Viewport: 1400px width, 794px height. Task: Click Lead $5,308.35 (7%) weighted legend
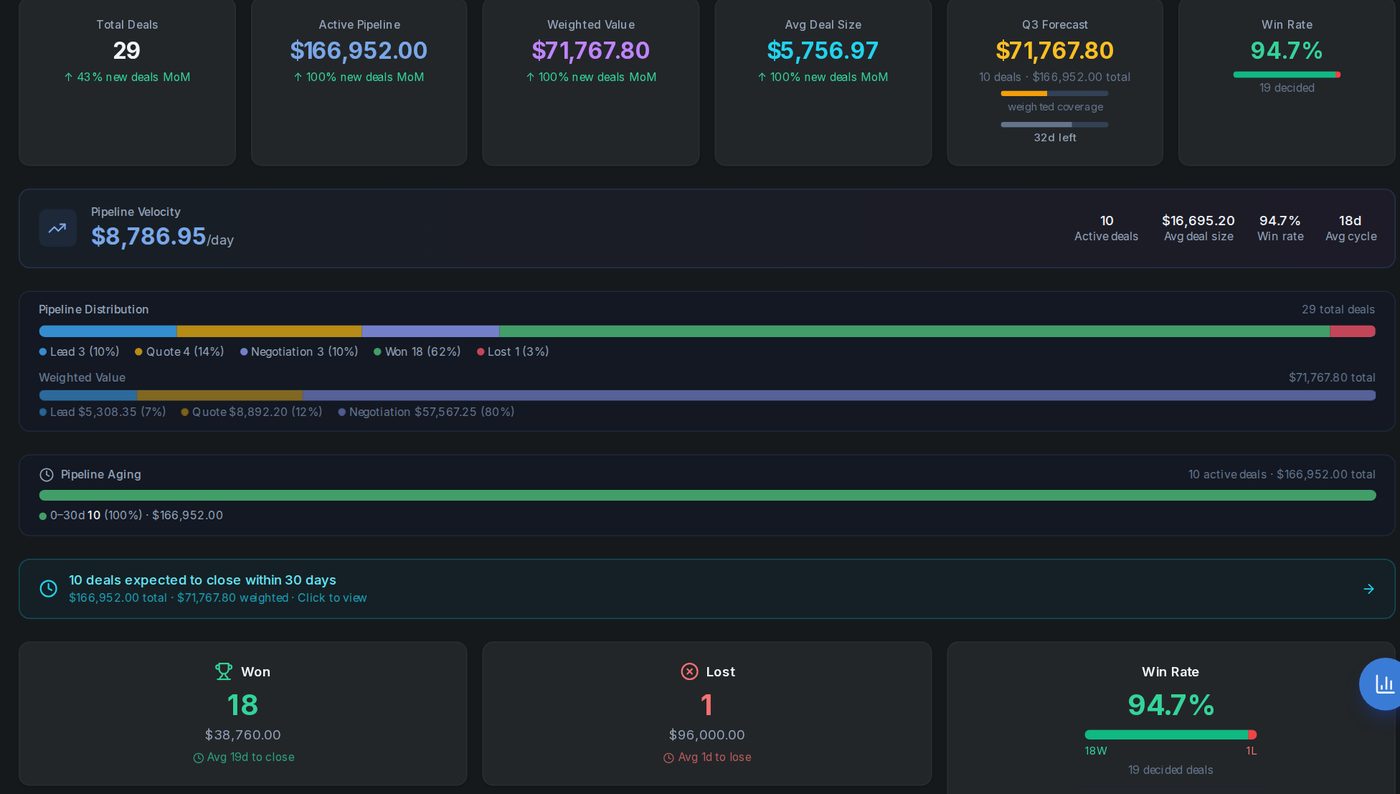[x=102, y=411]
